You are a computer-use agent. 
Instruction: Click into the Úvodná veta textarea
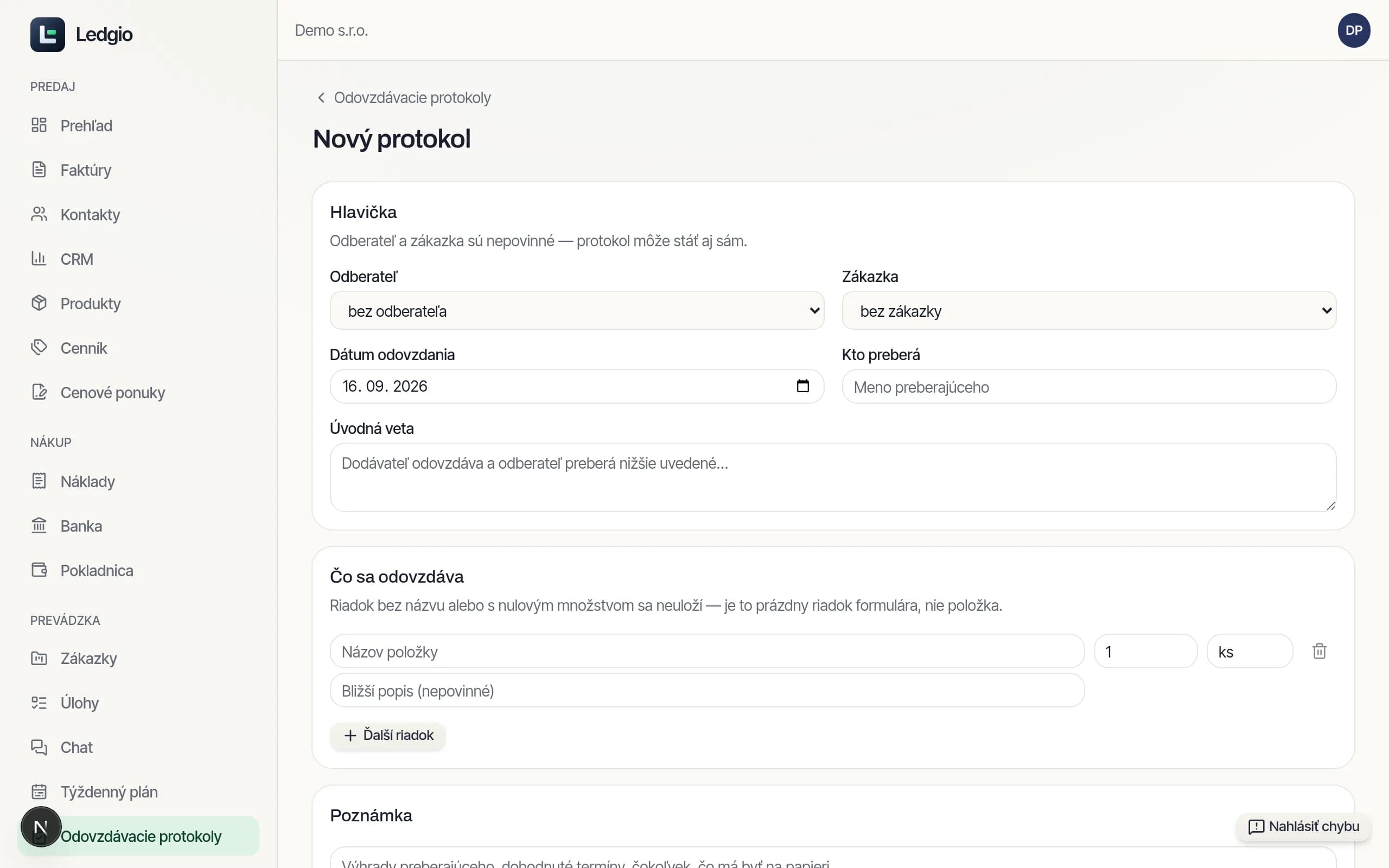(833, 477)
